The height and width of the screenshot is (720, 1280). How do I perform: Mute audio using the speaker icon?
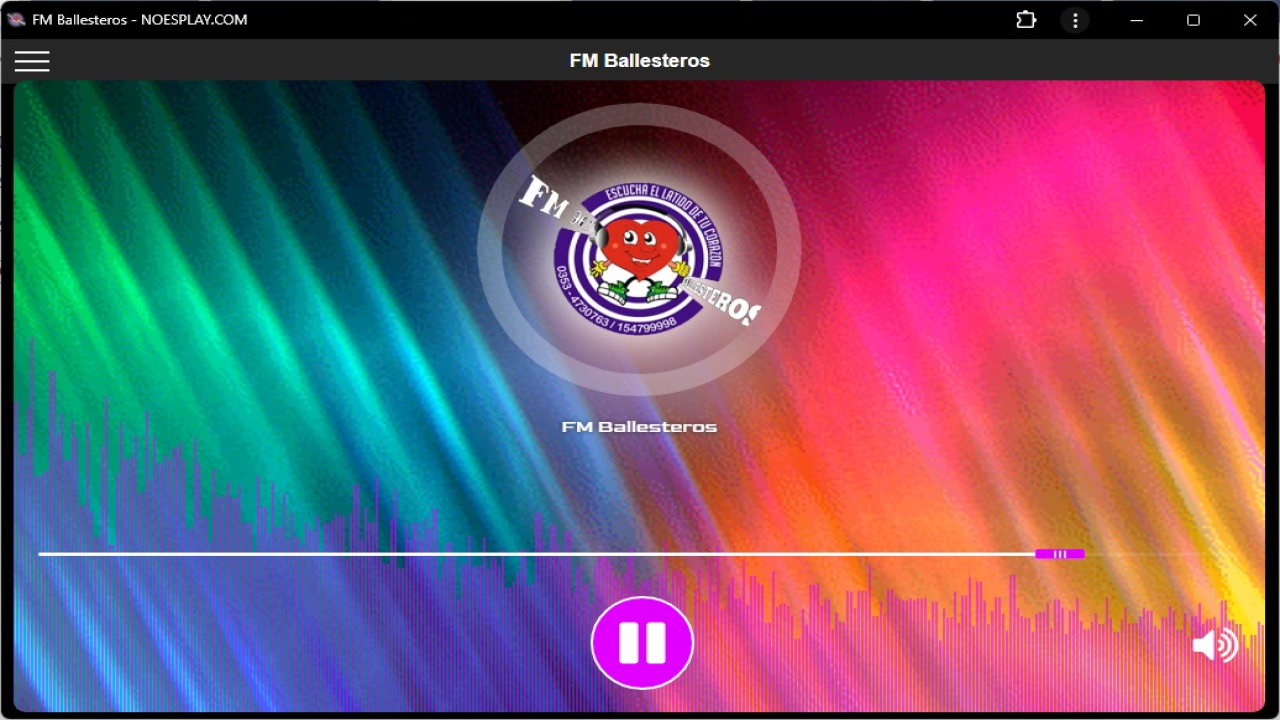pos(1215,645)
